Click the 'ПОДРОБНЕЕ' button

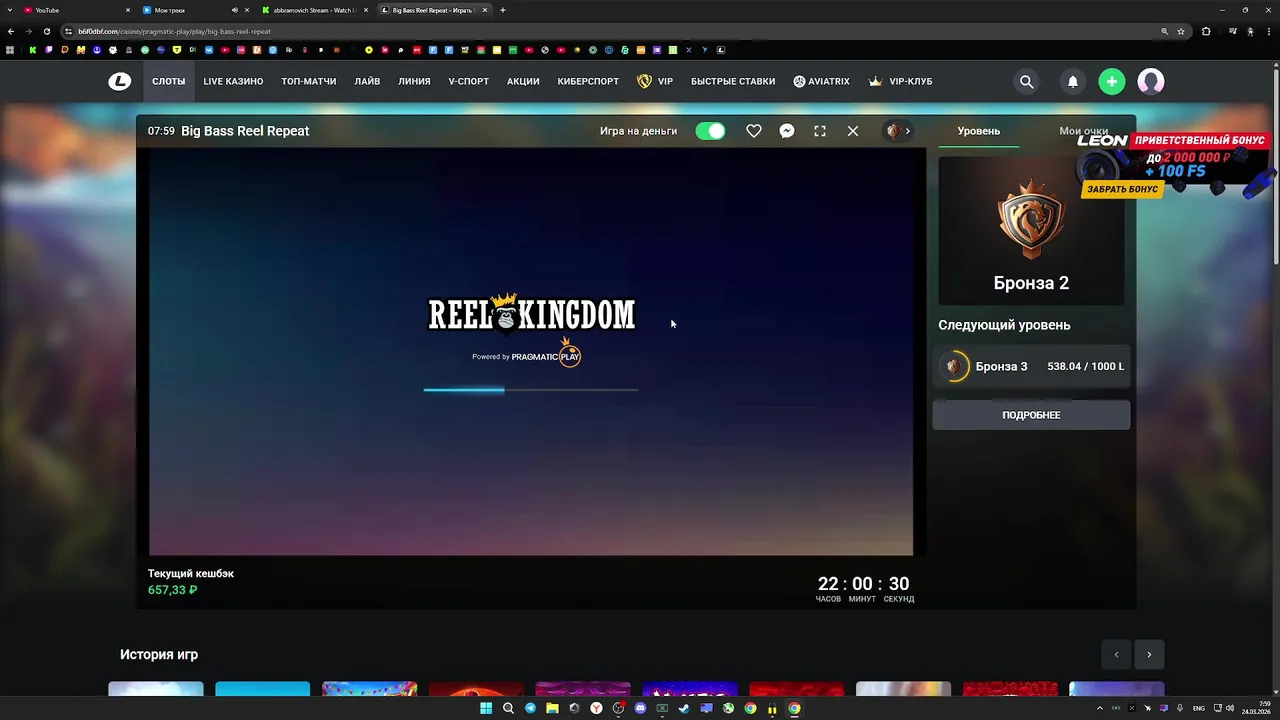pyautogui.click(x=1031, y=415)
